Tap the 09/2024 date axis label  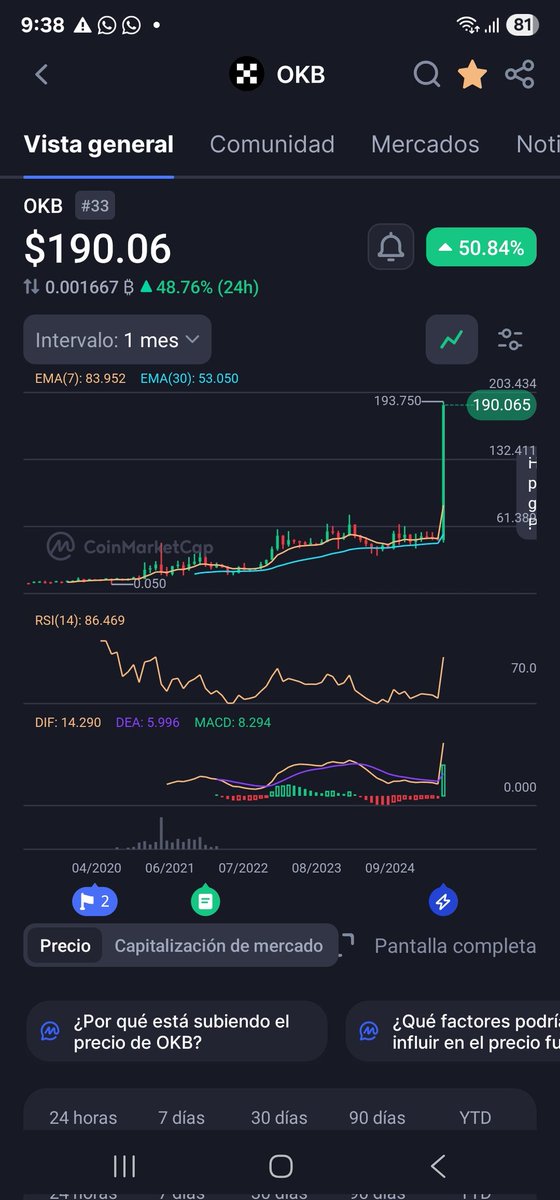point(389,867)
